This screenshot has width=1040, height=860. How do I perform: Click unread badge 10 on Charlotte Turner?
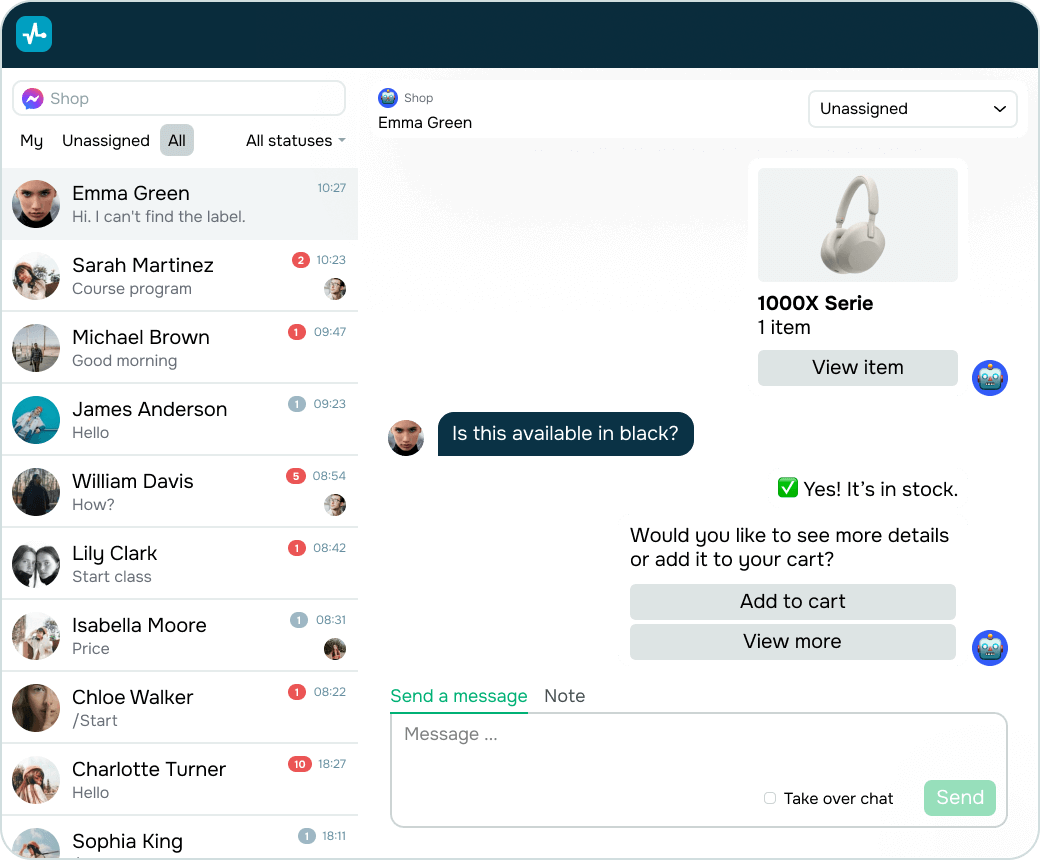[300, 764]
